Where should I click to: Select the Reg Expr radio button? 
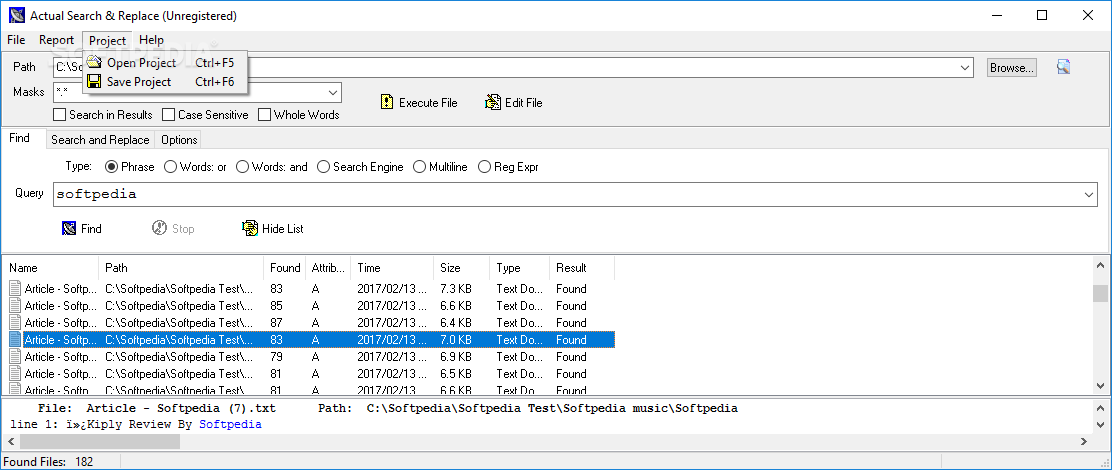484,167
